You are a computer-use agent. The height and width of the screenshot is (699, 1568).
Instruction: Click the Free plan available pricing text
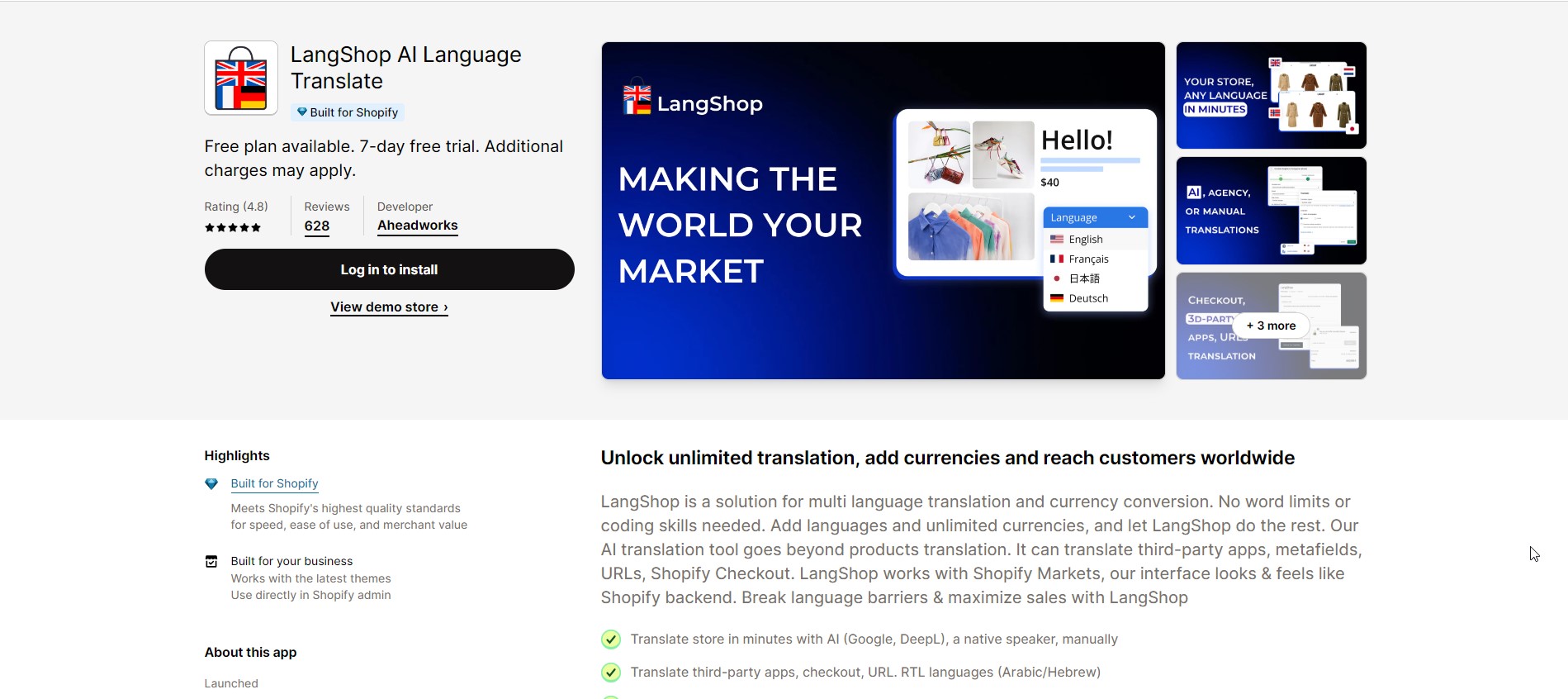click(x=384, y=159)
